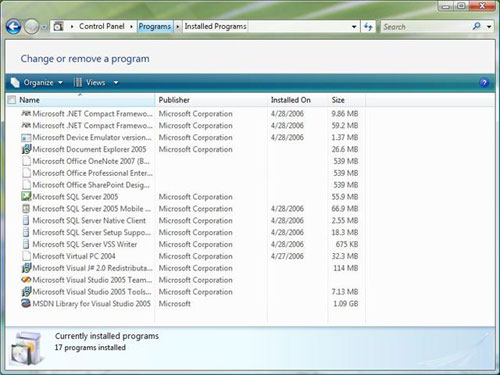Click the Microsoft publisher in MSDN row

175,304
